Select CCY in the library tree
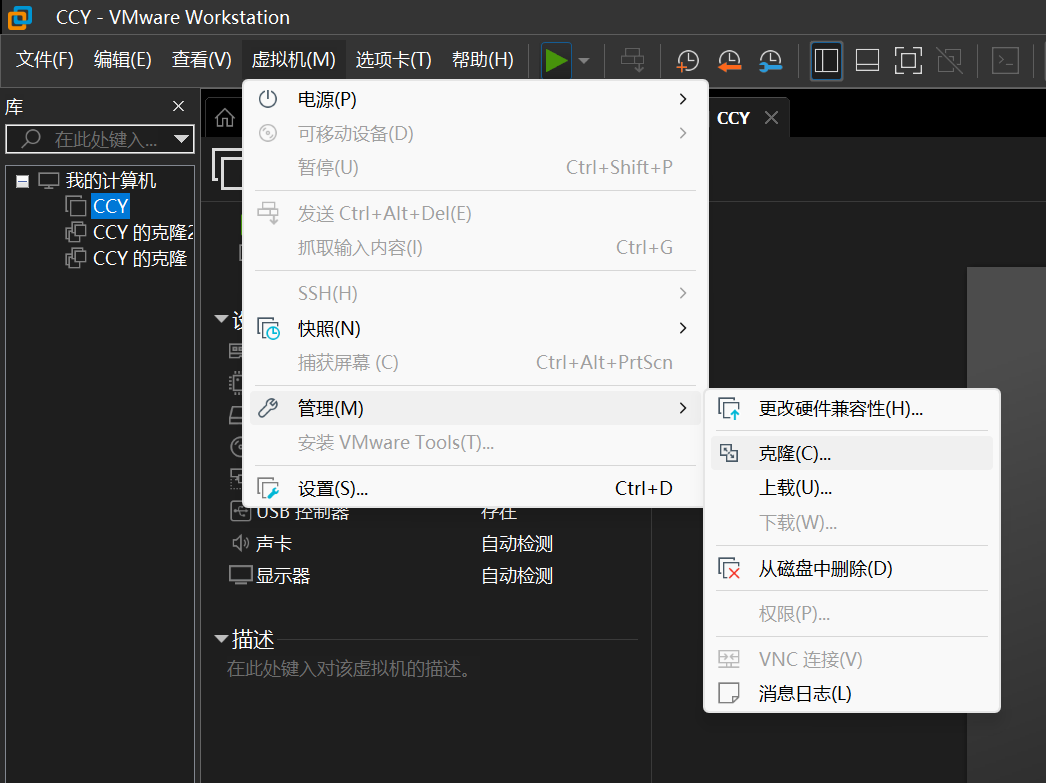Viewport: 1046px width, 783px height. 111,207
